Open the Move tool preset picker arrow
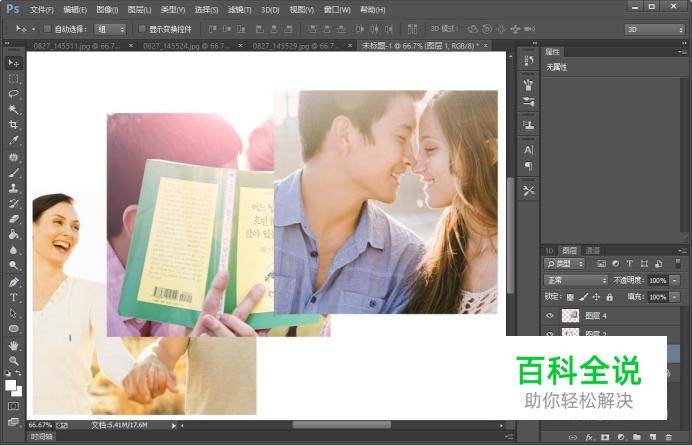Viewport: 692px width, 445px height. coord(34,30)
